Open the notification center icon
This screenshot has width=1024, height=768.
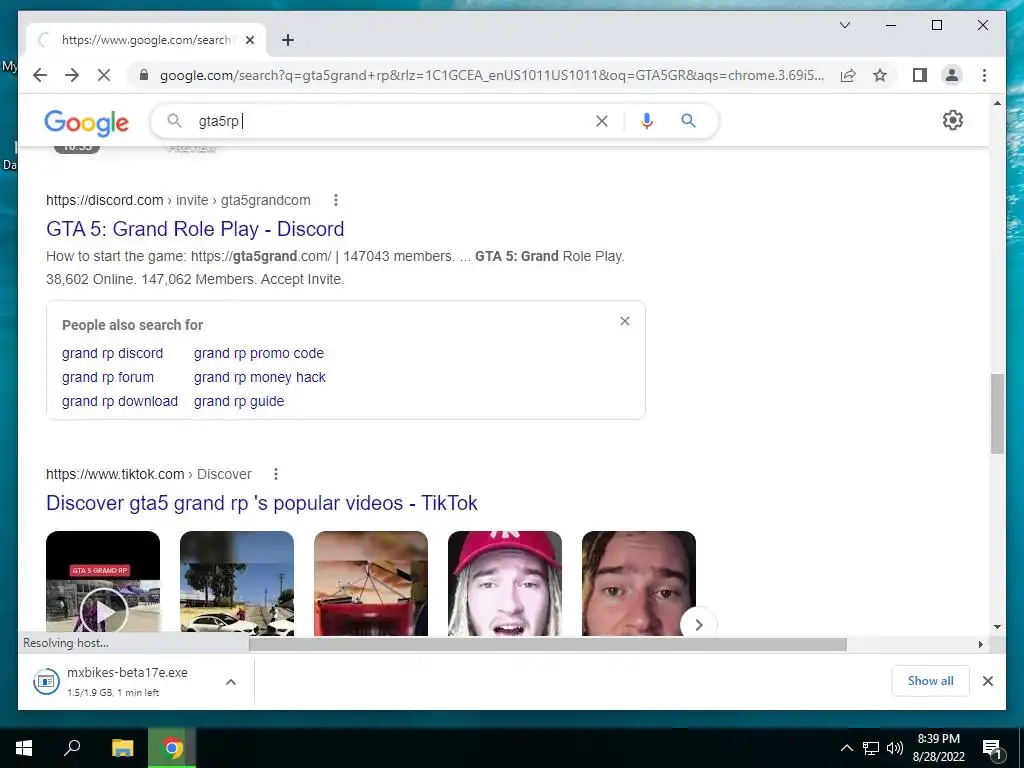[992, 749]
